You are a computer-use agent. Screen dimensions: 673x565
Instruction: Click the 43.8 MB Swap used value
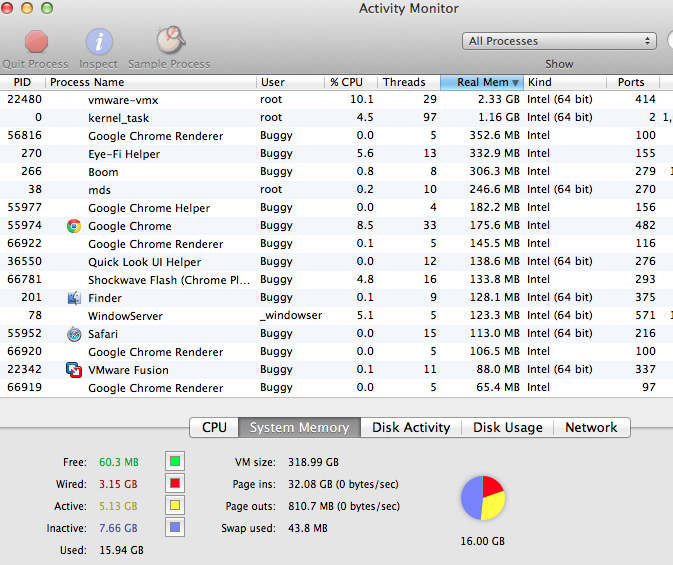click(308, 528)
